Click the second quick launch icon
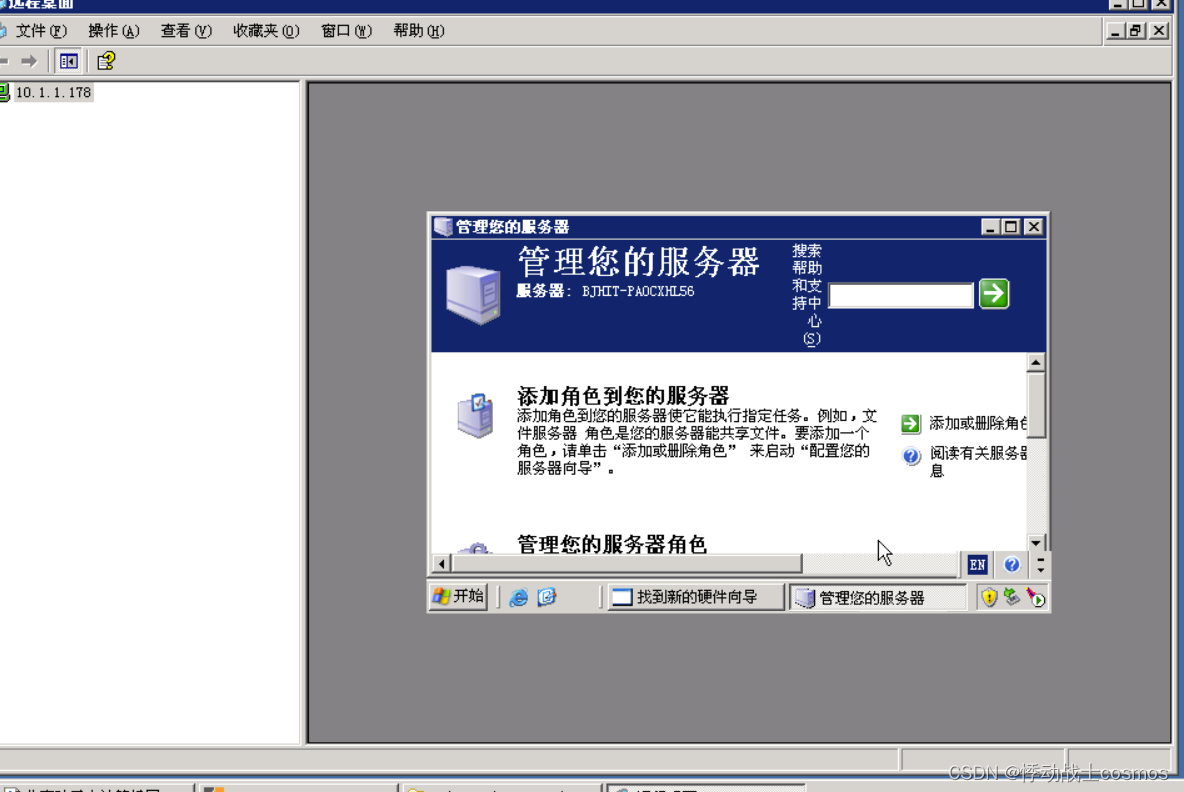This screenshot has height=792, width=1184. (x=547, y=597)
